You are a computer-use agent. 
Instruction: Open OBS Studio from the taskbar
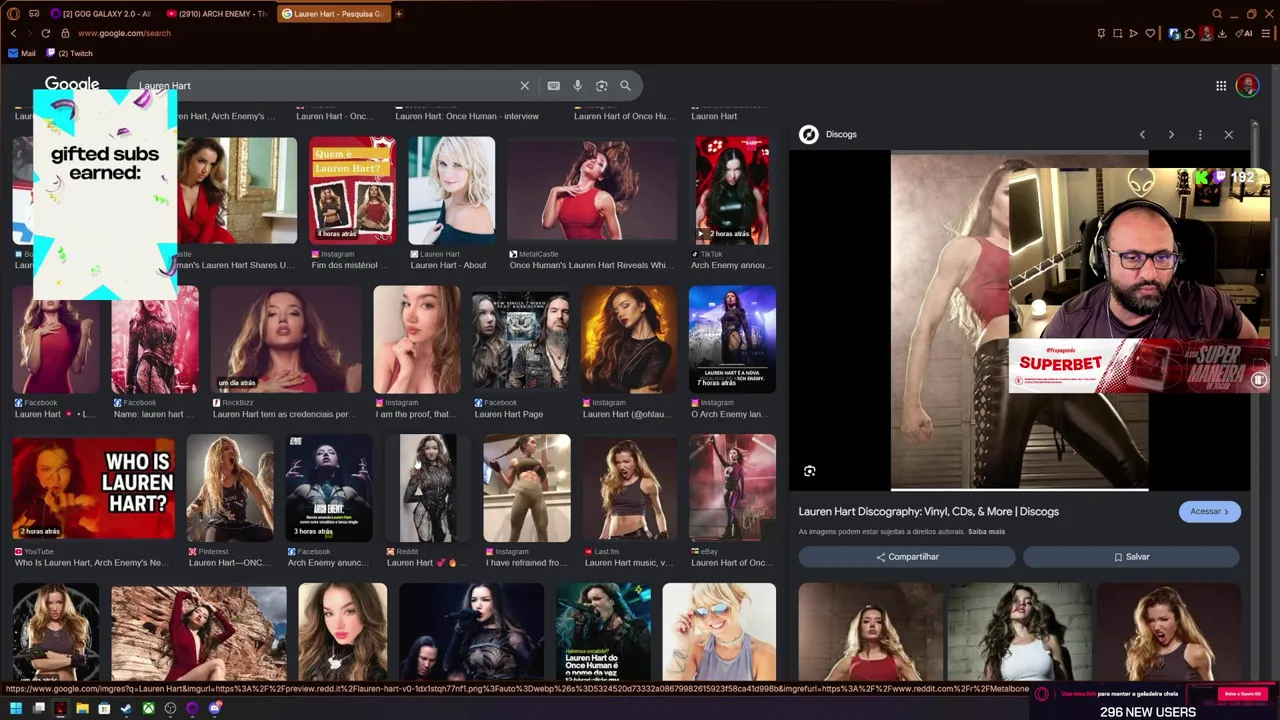pos(170,709)
